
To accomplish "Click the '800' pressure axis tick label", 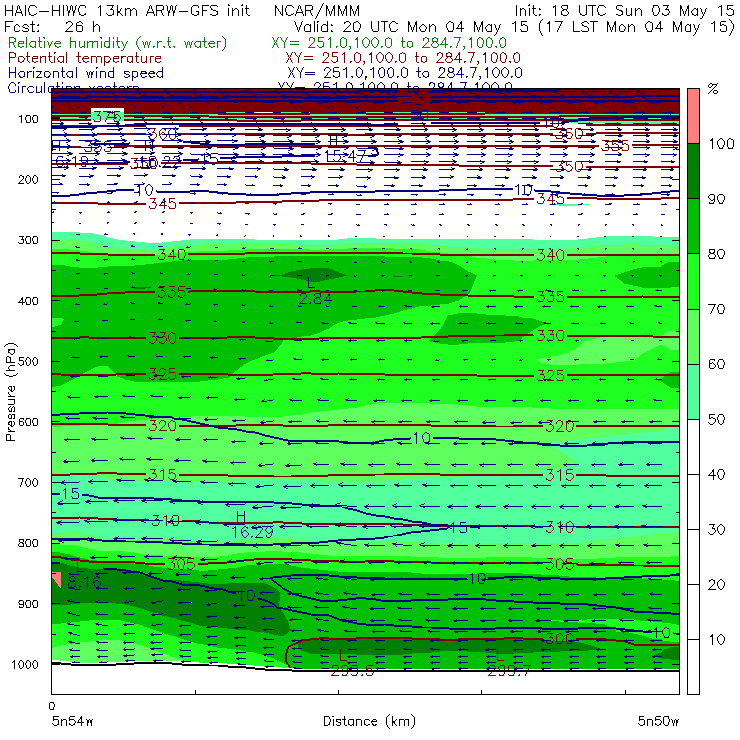I will coord(28,543).
